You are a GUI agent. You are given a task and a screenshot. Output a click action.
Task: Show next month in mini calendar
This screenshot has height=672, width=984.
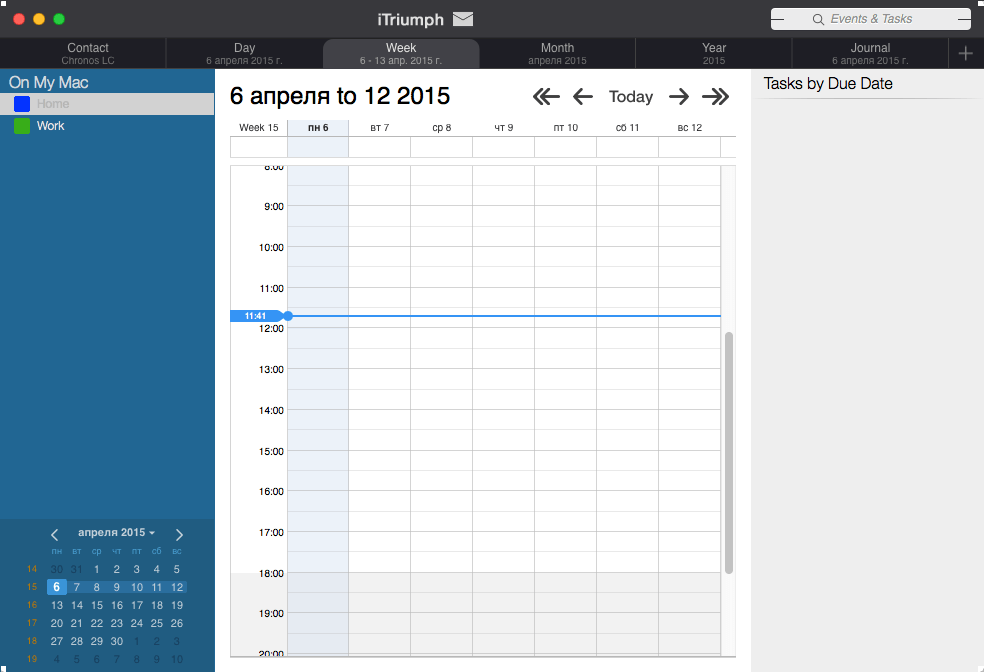(x=179, y=535)
